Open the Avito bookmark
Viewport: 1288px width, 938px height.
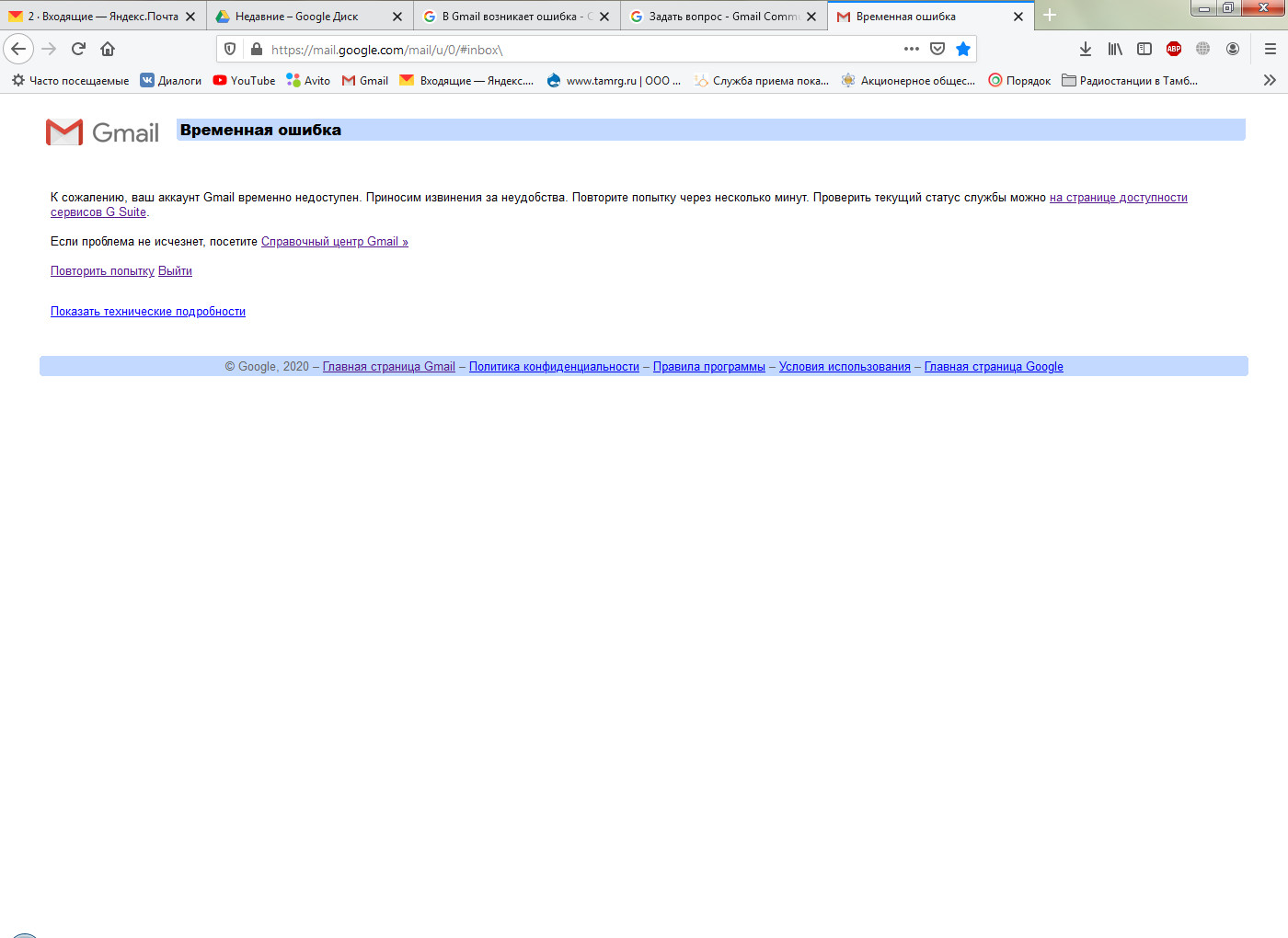[x=308, y=81]
